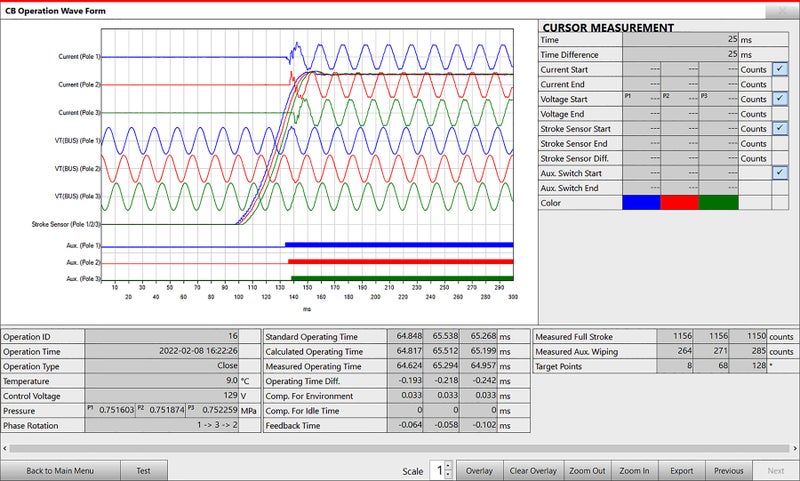Screen dimensions: 800x481
Task: Click the green Pole 3 color swatch
Action: pos(718,202)
